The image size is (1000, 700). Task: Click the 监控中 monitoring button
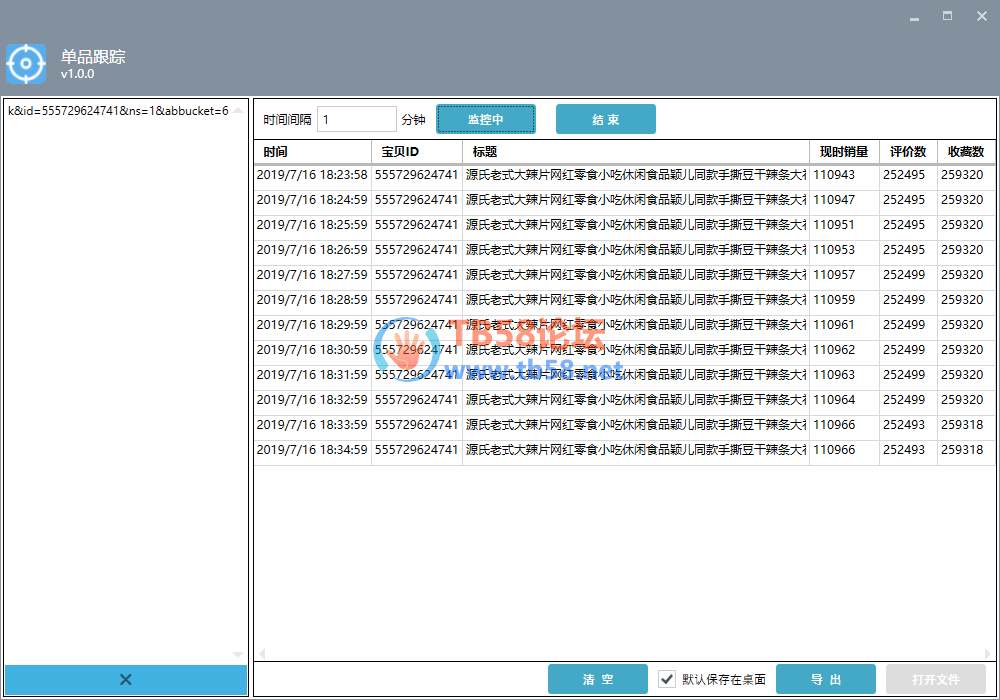[x=486, y=119]
